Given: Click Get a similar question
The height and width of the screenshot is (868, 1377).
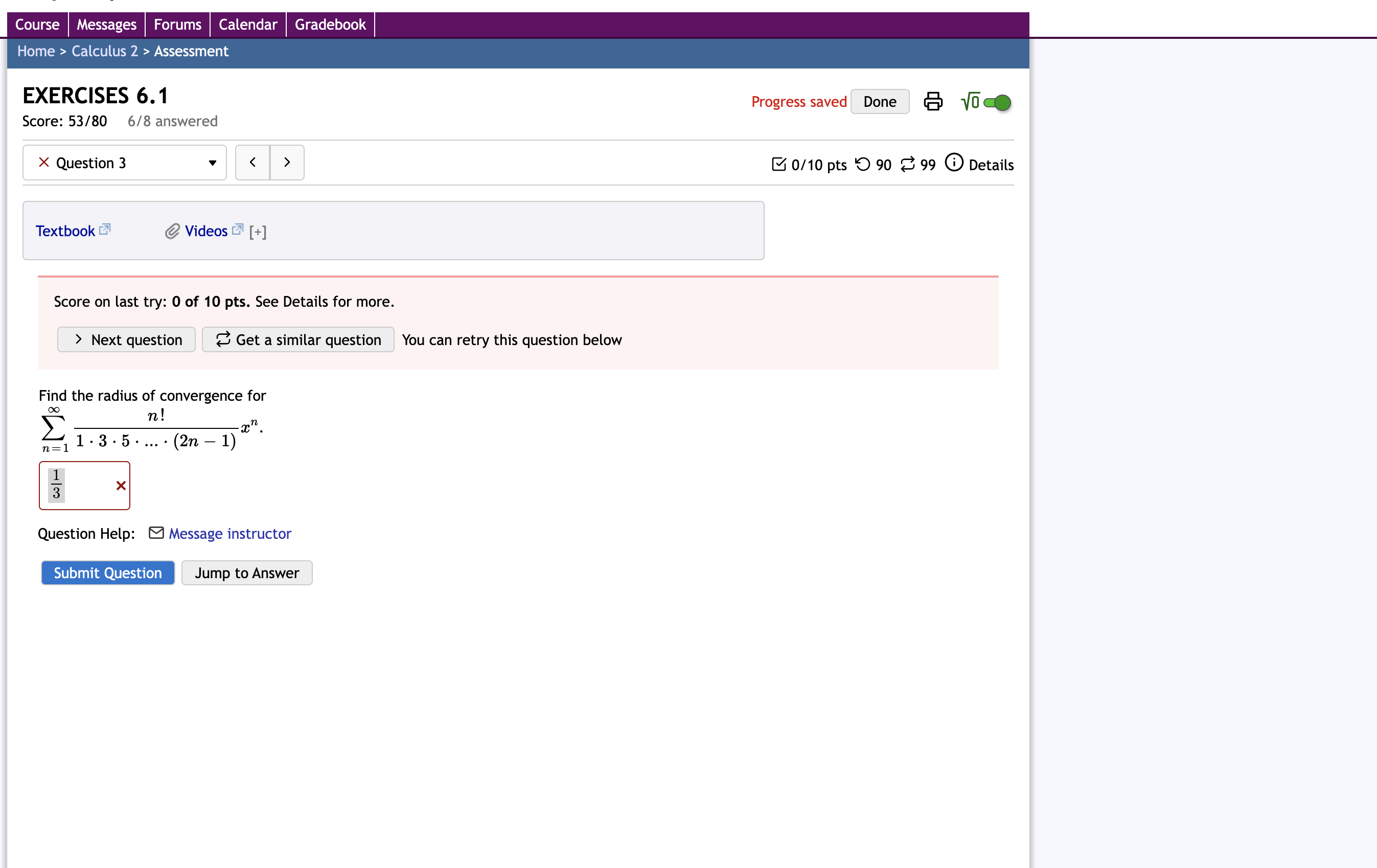Looking at the screenshot, I should point(297,339).
